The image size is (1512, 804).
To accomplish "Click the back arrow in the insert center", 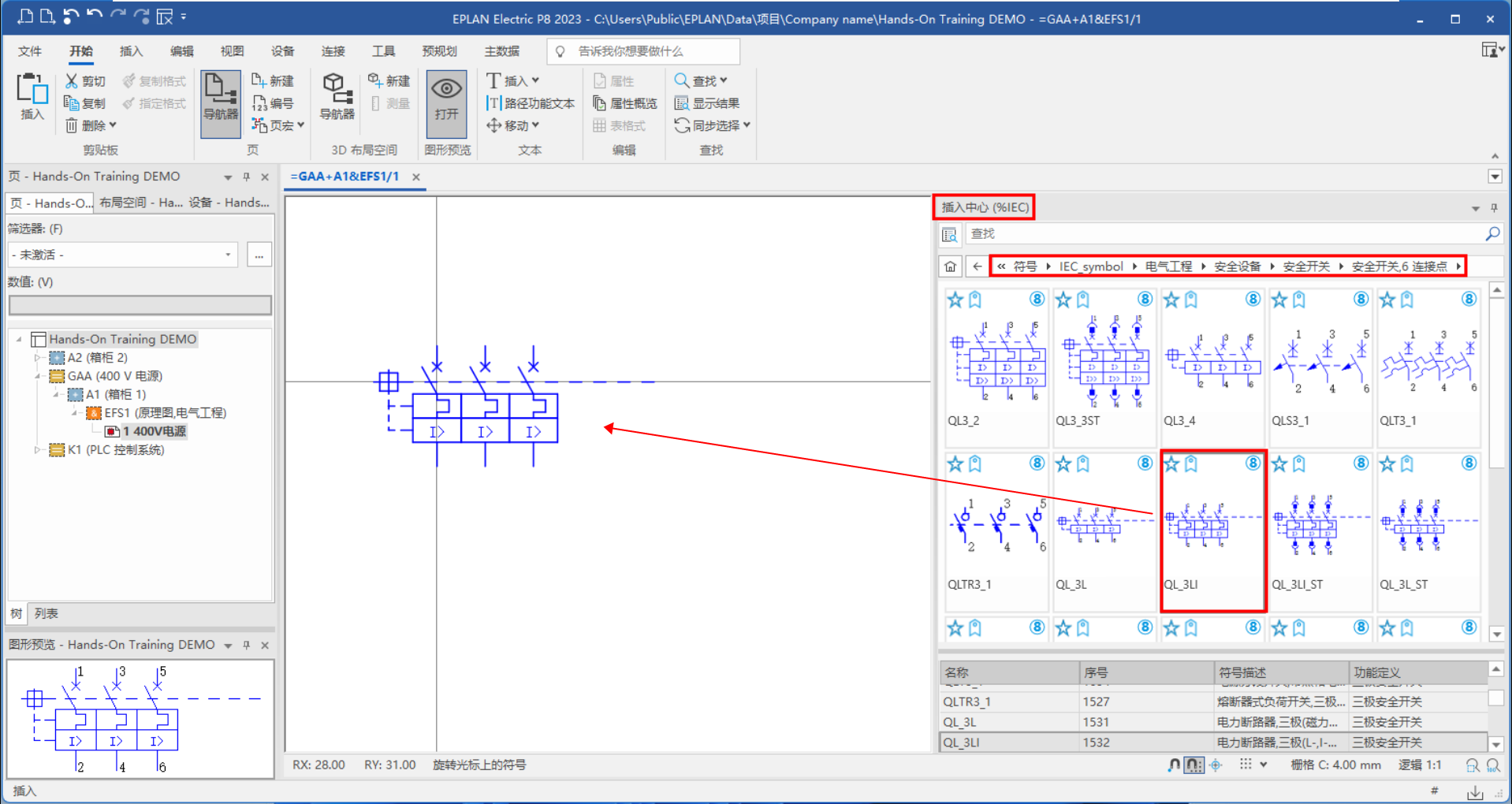I will [x=978, y=266].
